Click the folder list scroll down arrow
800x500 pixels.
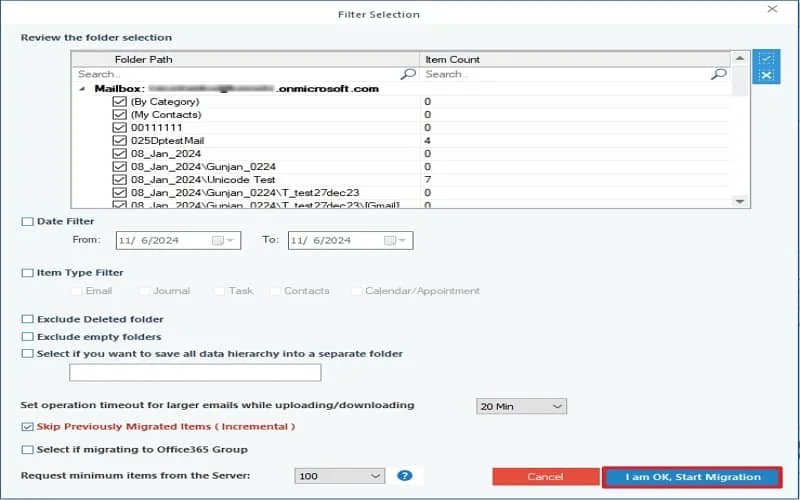(x=740, y=202)
